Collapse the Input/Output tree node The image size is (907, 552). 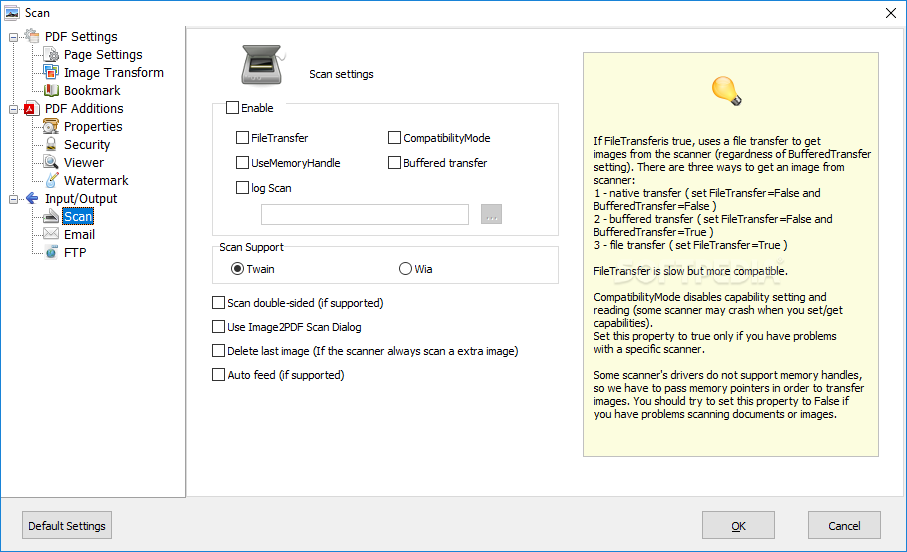pyautogui.click(x=13, y=199)
